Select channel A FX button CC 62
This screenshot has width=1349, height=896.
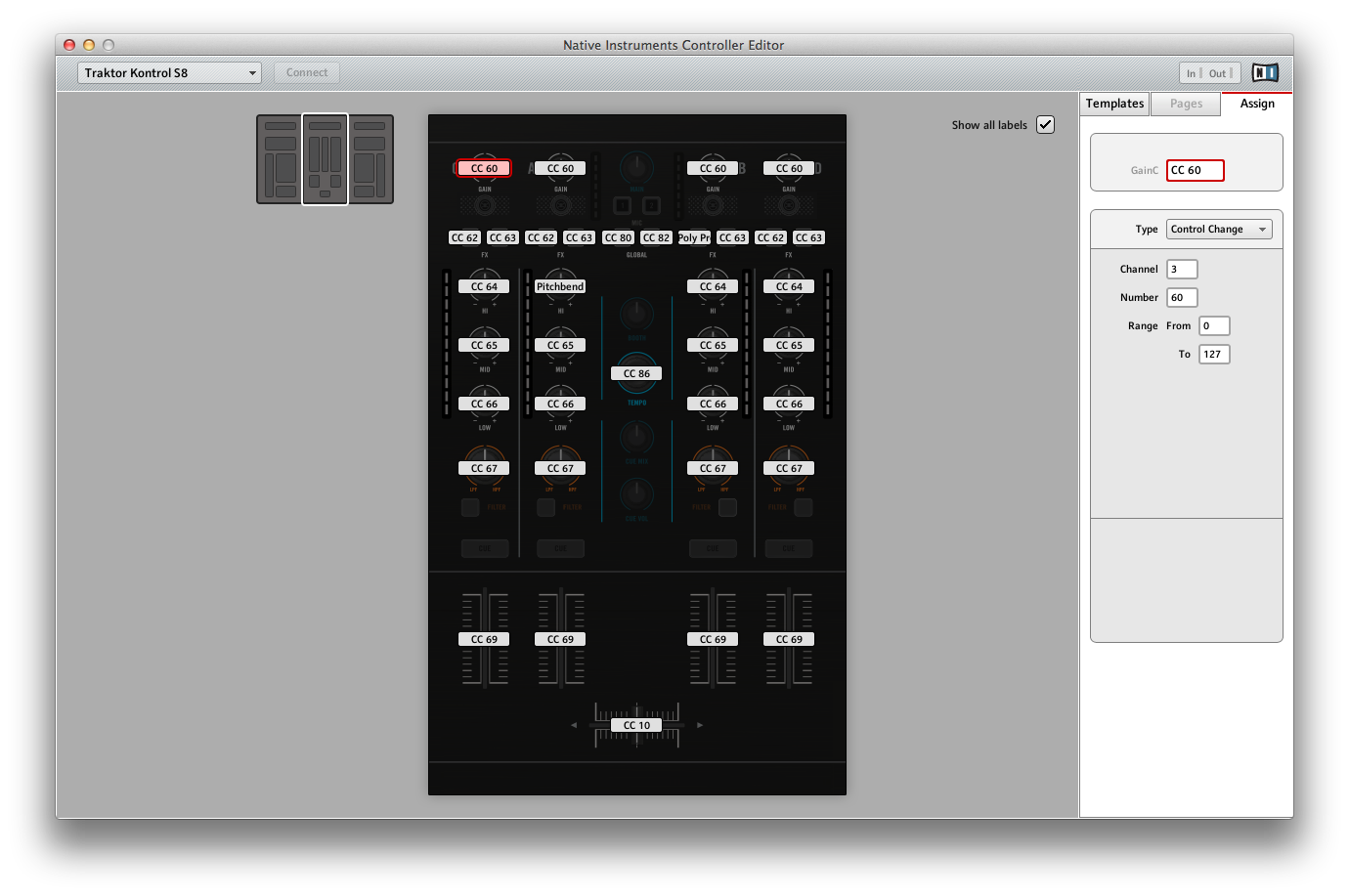click(541, 237)
